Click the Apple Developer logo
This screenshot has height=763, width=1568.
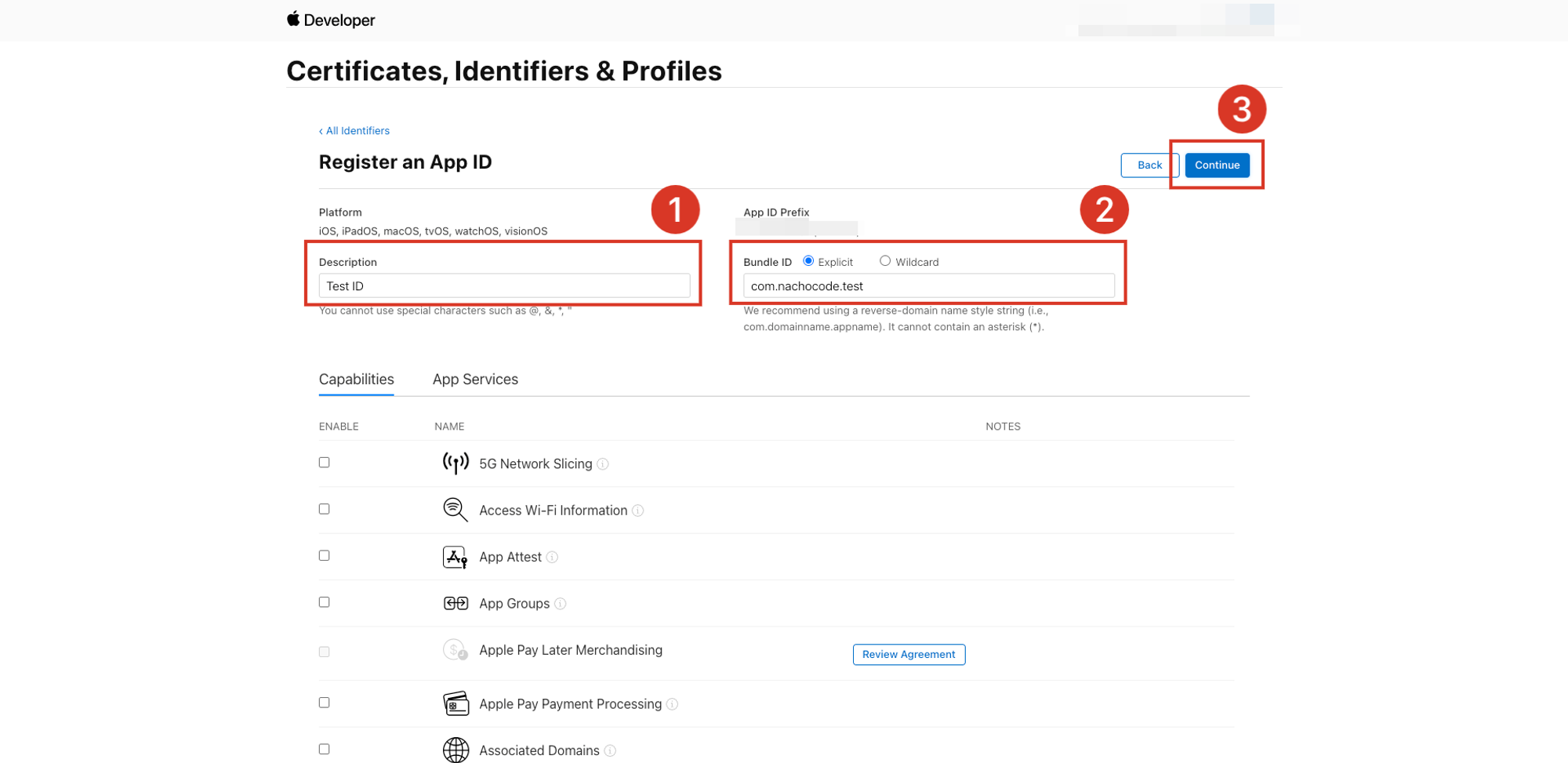click(x=330, y=20)
